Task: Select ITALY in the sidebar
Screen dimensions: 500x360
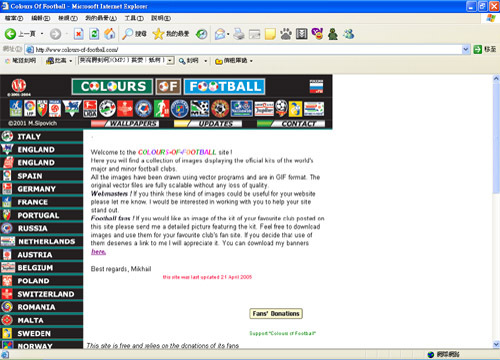Action: point(41,137)
